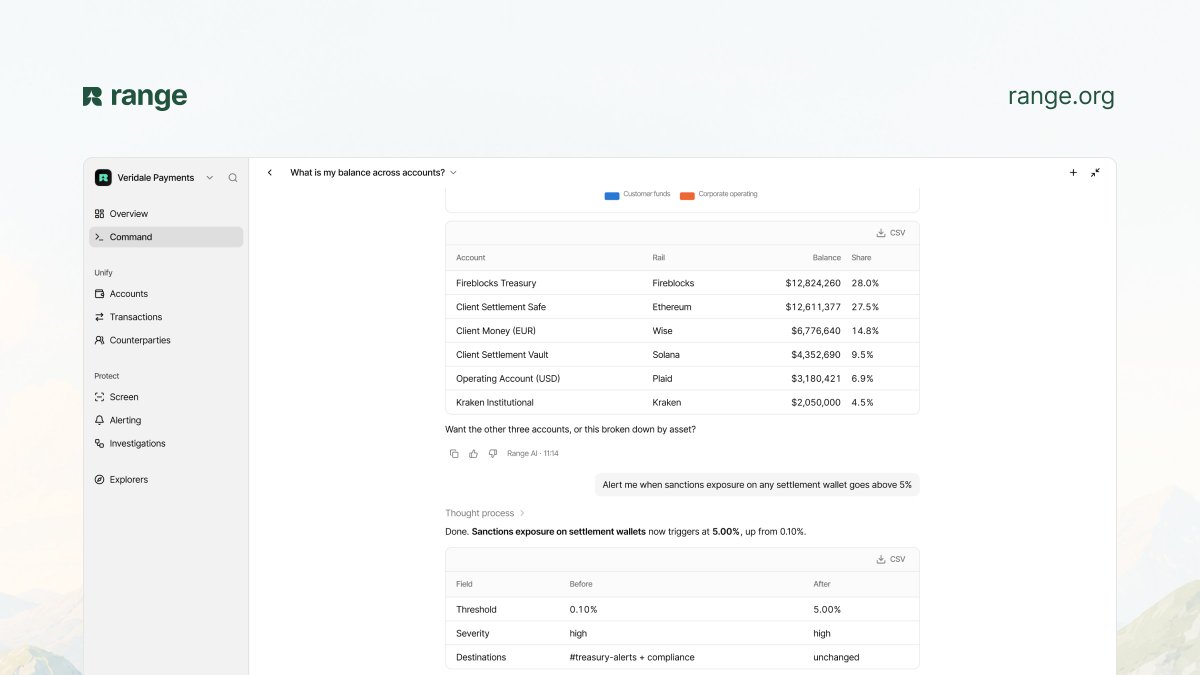Click the sidebar search icon
The width and height of the screenshot is (1200, 675).
click(233, 178)
